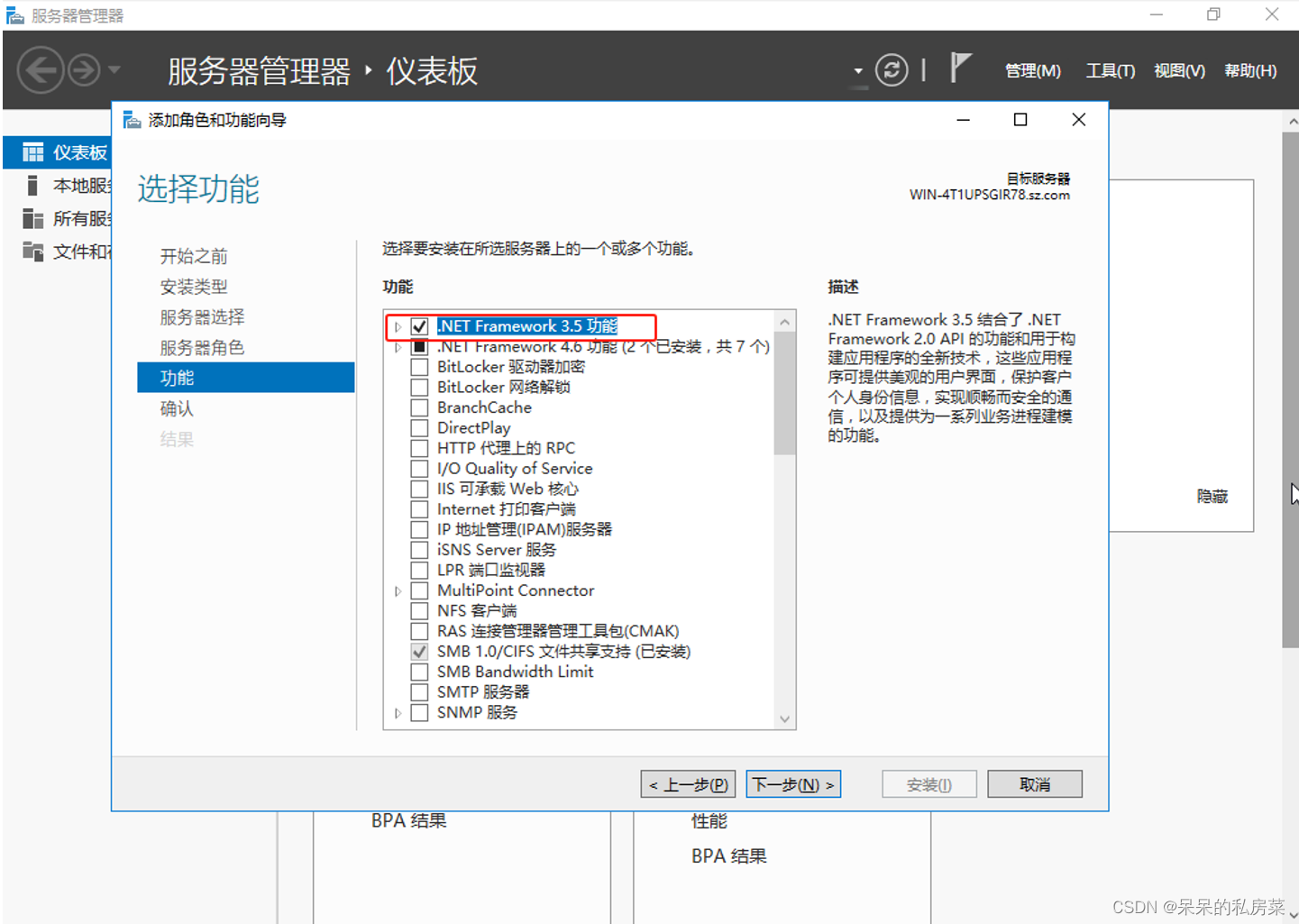
Task: Check MultiPoint Connector checkbox
Action: point(419,590)
